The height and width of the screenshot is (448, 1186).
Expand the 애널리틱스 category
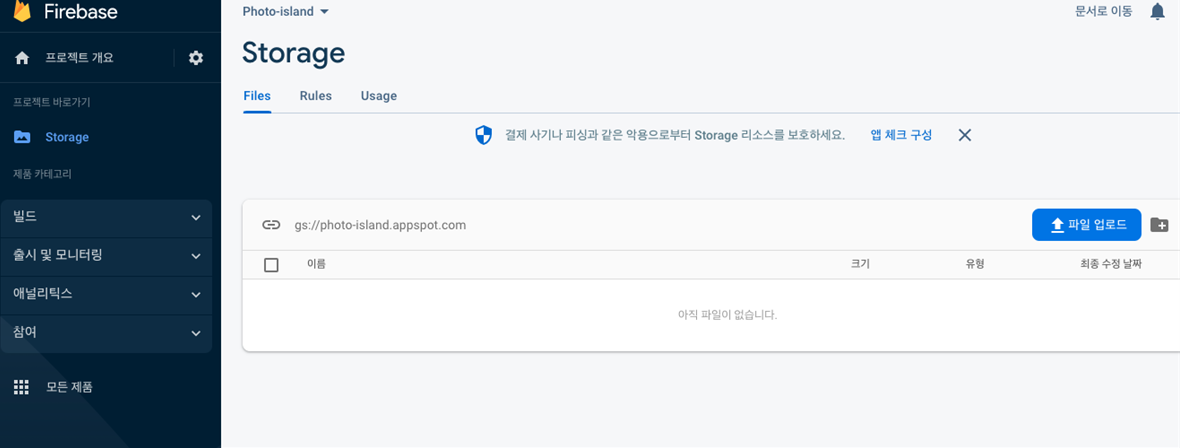[106, 294]
